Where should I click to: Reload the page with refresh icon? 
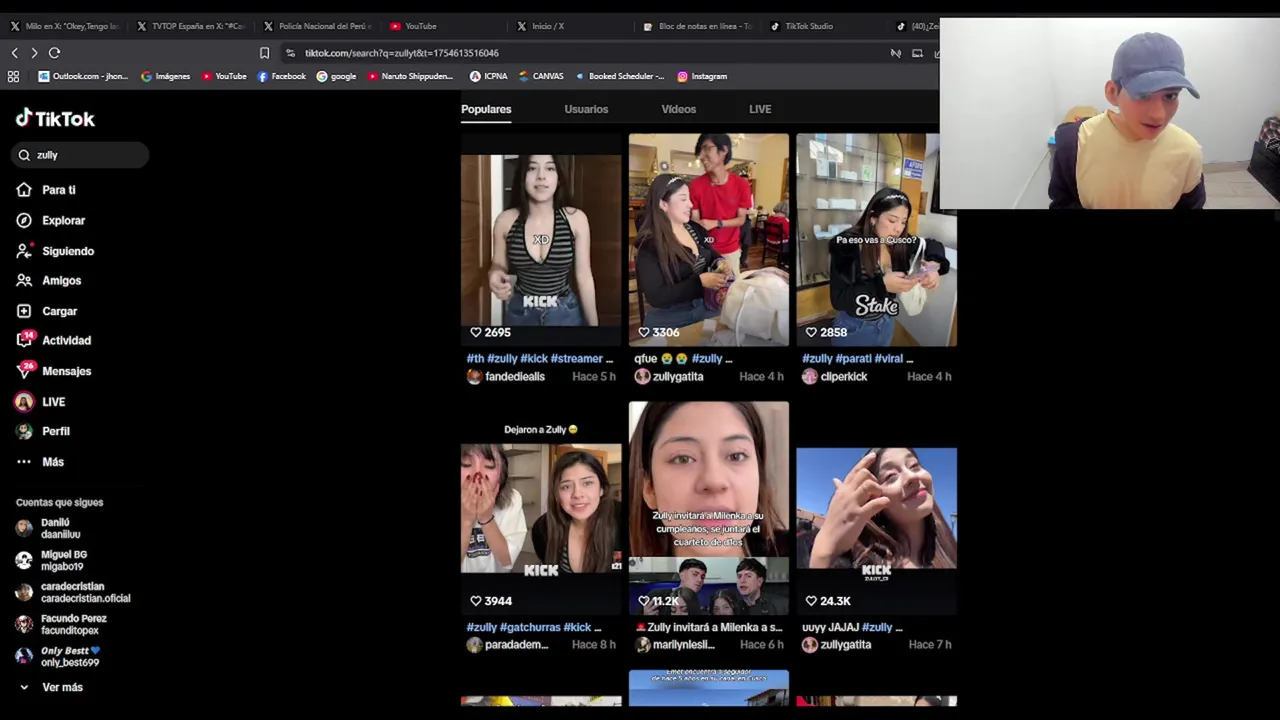pos(54,53)
